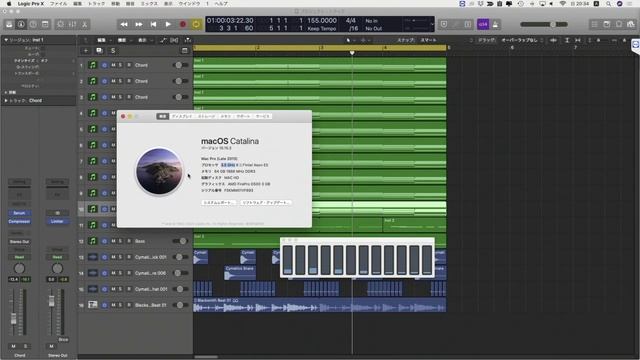Show automation icon in tracks menu bar
The image size is (640, 360).
click(x=163, y=40)
